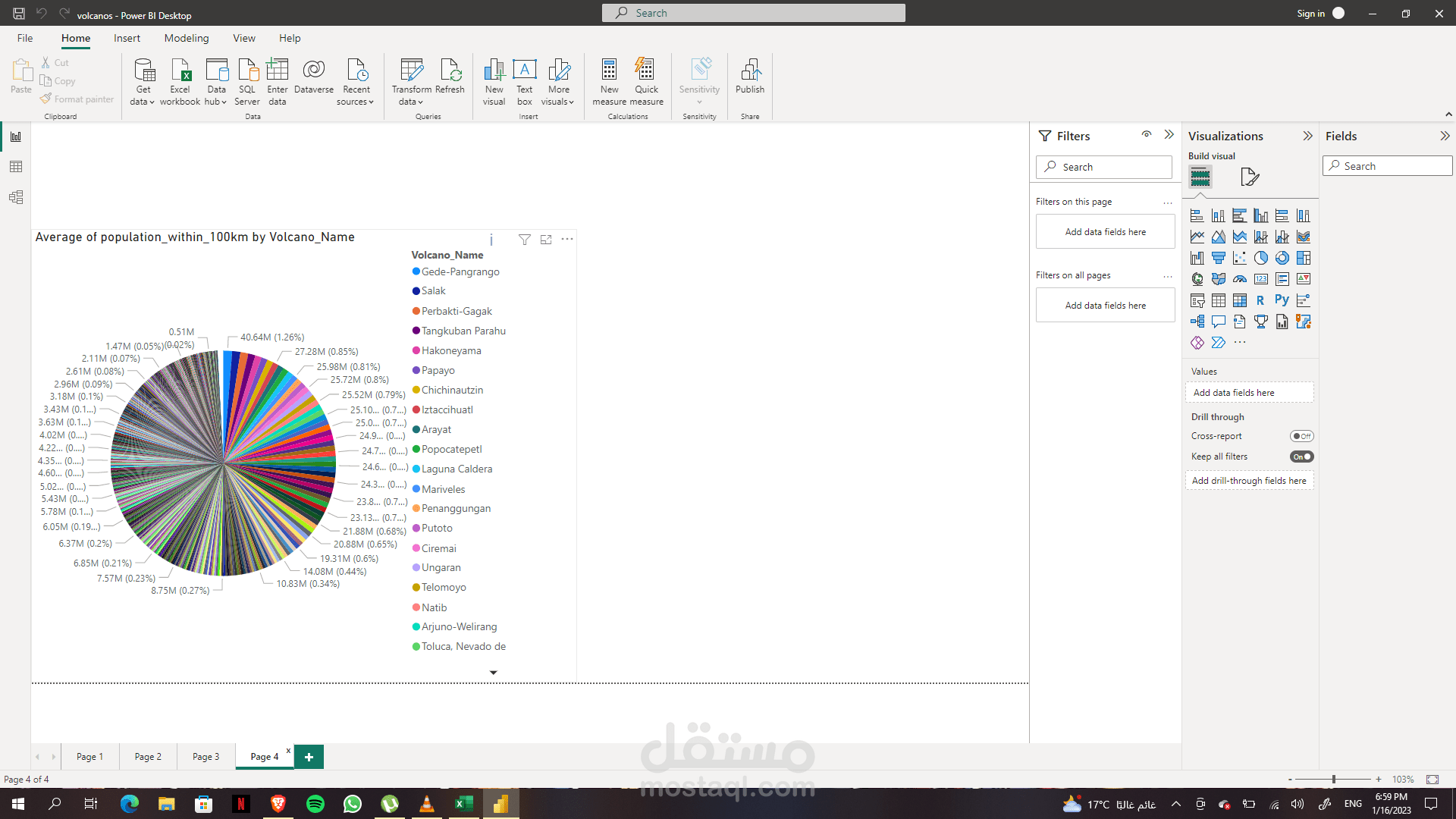Click zoom in plus button
Image resolution: width=1456 pixels, height=819 pixels.
[1379, 779]
